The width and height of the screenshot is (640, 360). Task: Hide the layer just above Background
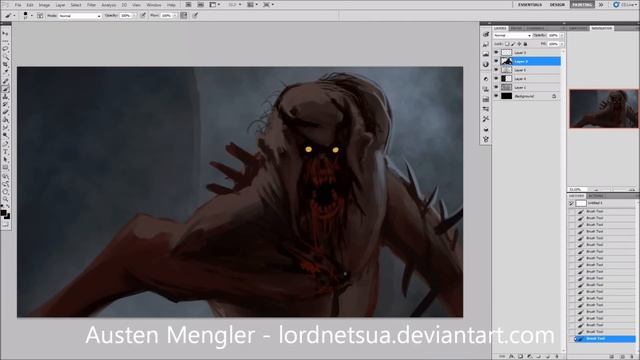pyautogui.click(x=496, y=87)
